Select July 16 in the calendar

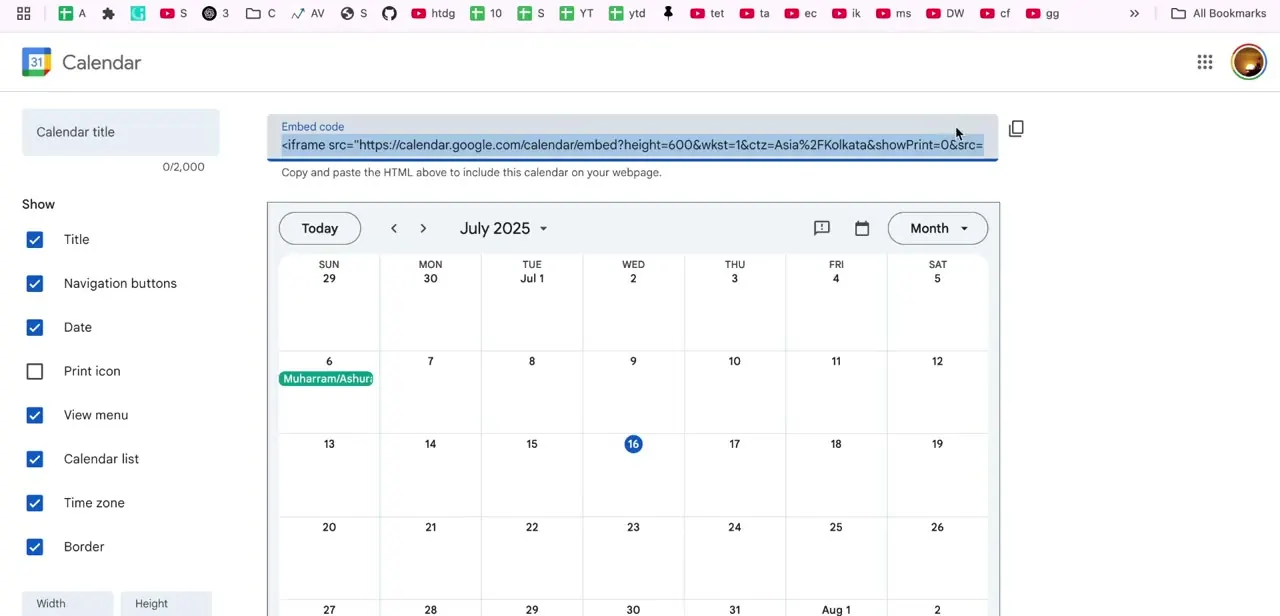[x=633, y=444]
